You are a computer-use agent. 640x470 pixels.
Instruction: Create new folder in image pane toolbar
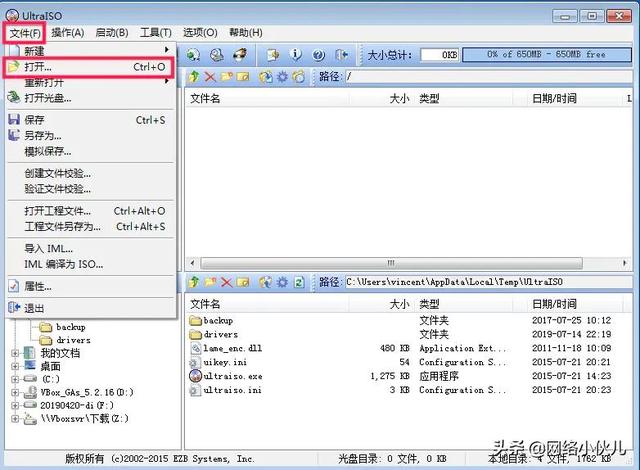[226, 76]
